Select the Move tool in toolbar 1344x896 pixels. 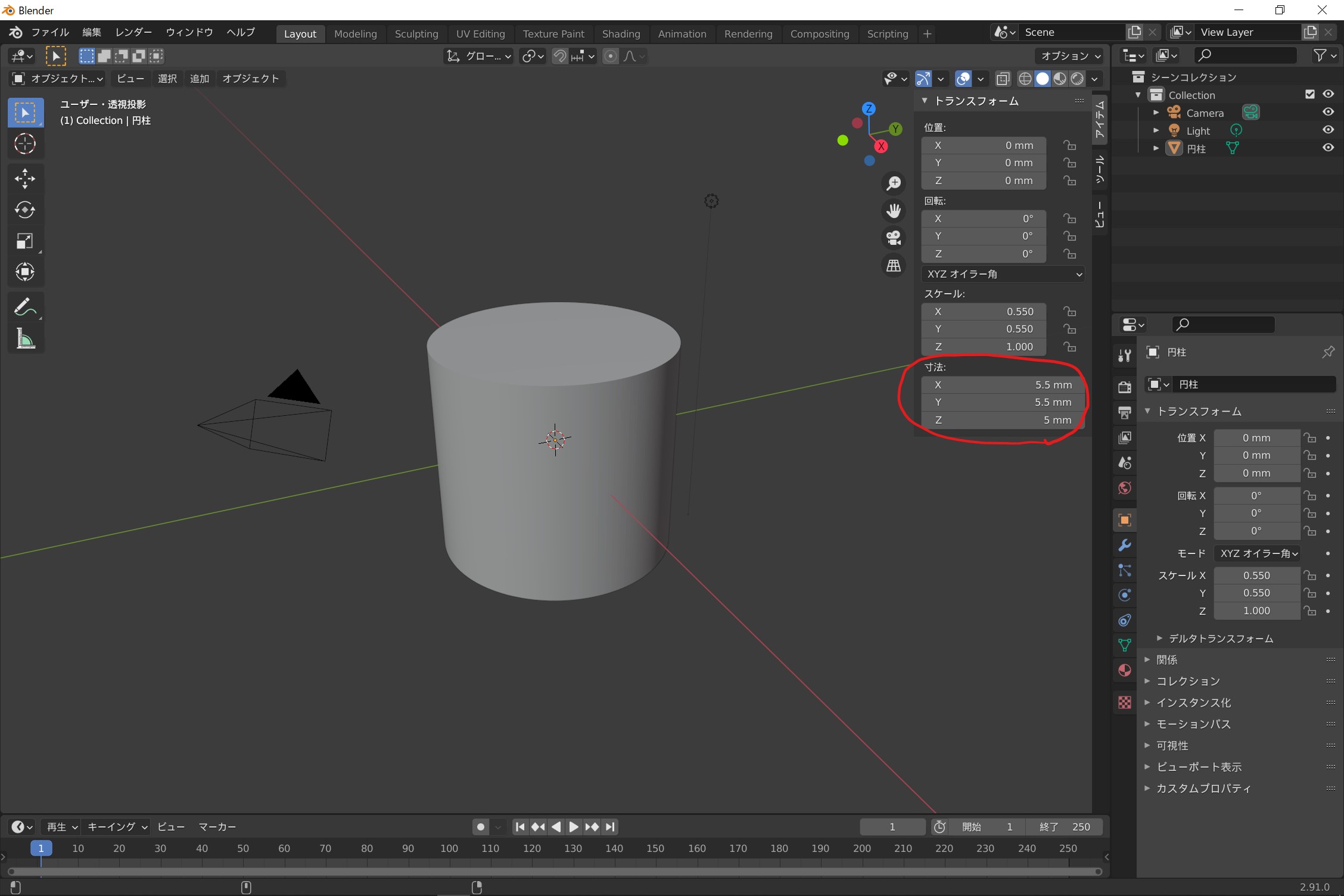[24, 178]
